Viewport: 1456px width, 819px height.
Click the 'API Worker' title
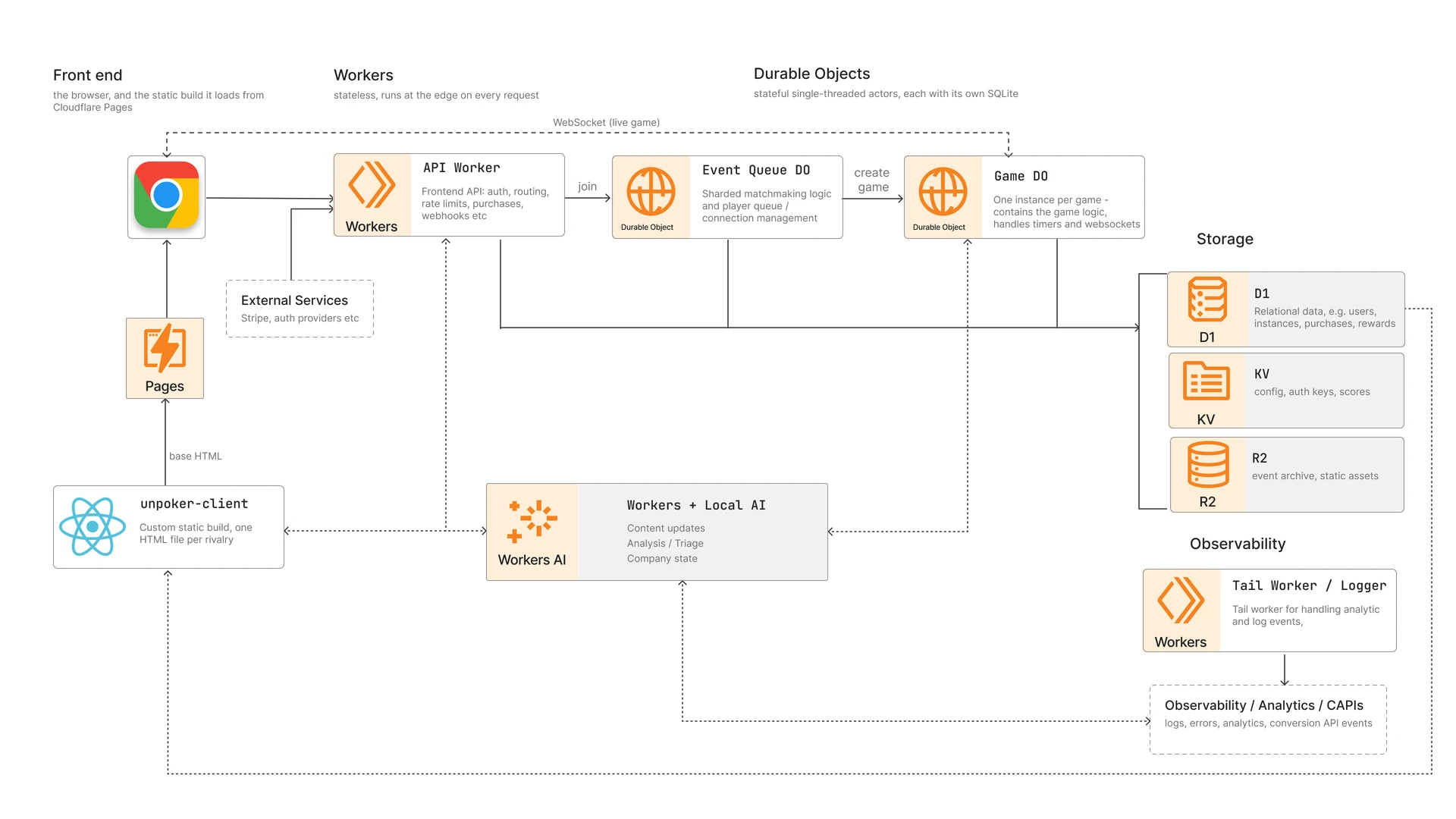[x=461, y=168]
